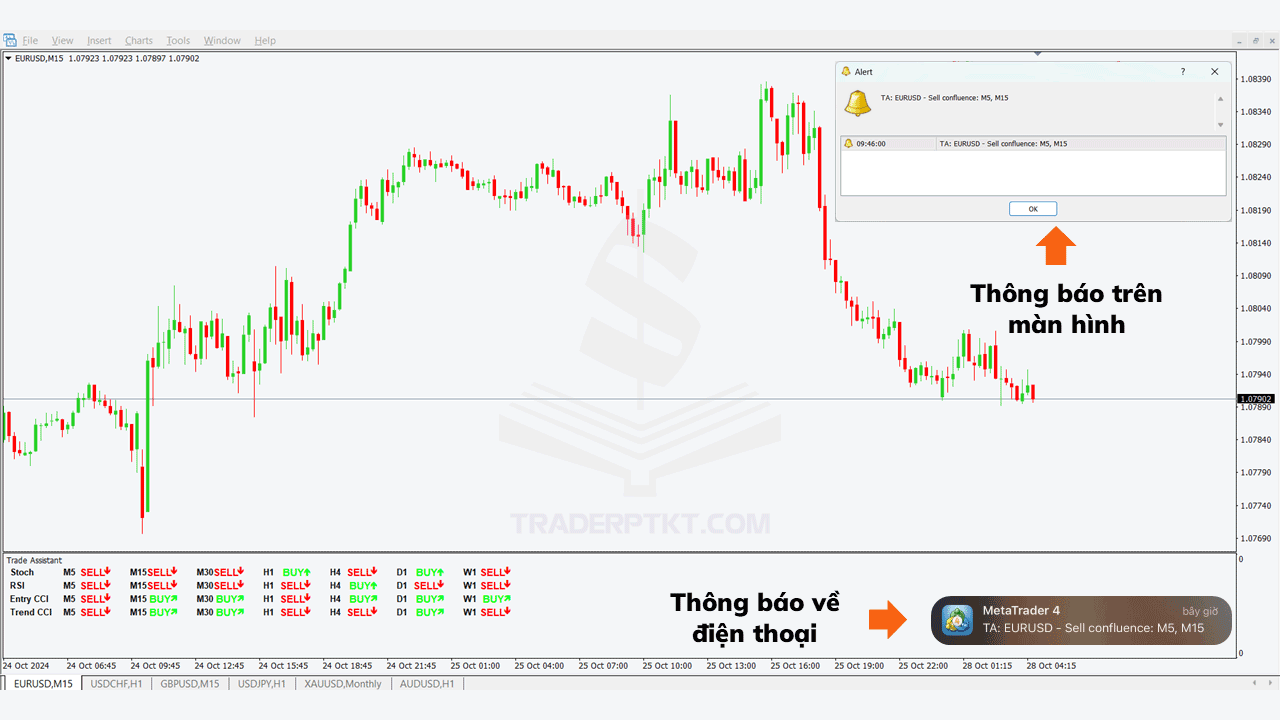This screenshot has width=1280, height=720.
Task: Click the Trade Assistant panel label
Action: [34, 560]
